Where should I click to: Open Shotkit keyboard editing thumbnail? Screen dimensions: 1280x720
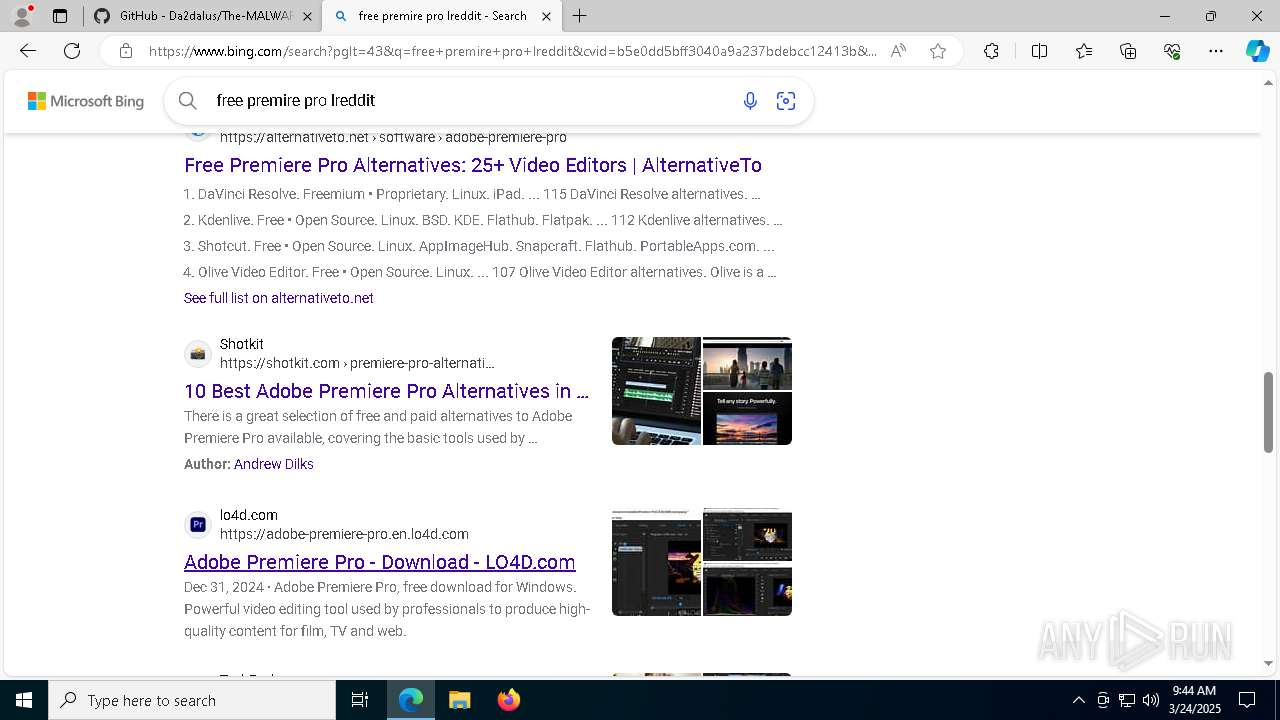pos(656,391)
